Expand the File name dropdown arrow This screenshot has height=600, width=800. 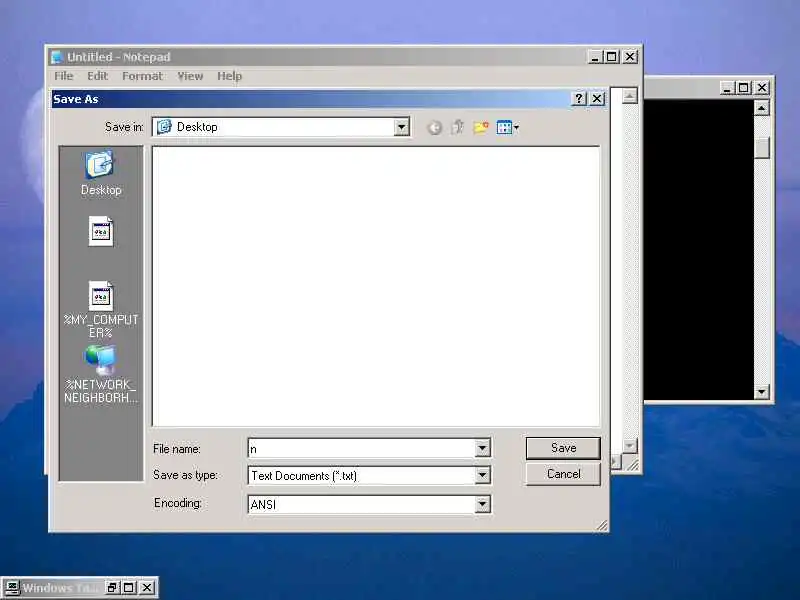[482, 448]
